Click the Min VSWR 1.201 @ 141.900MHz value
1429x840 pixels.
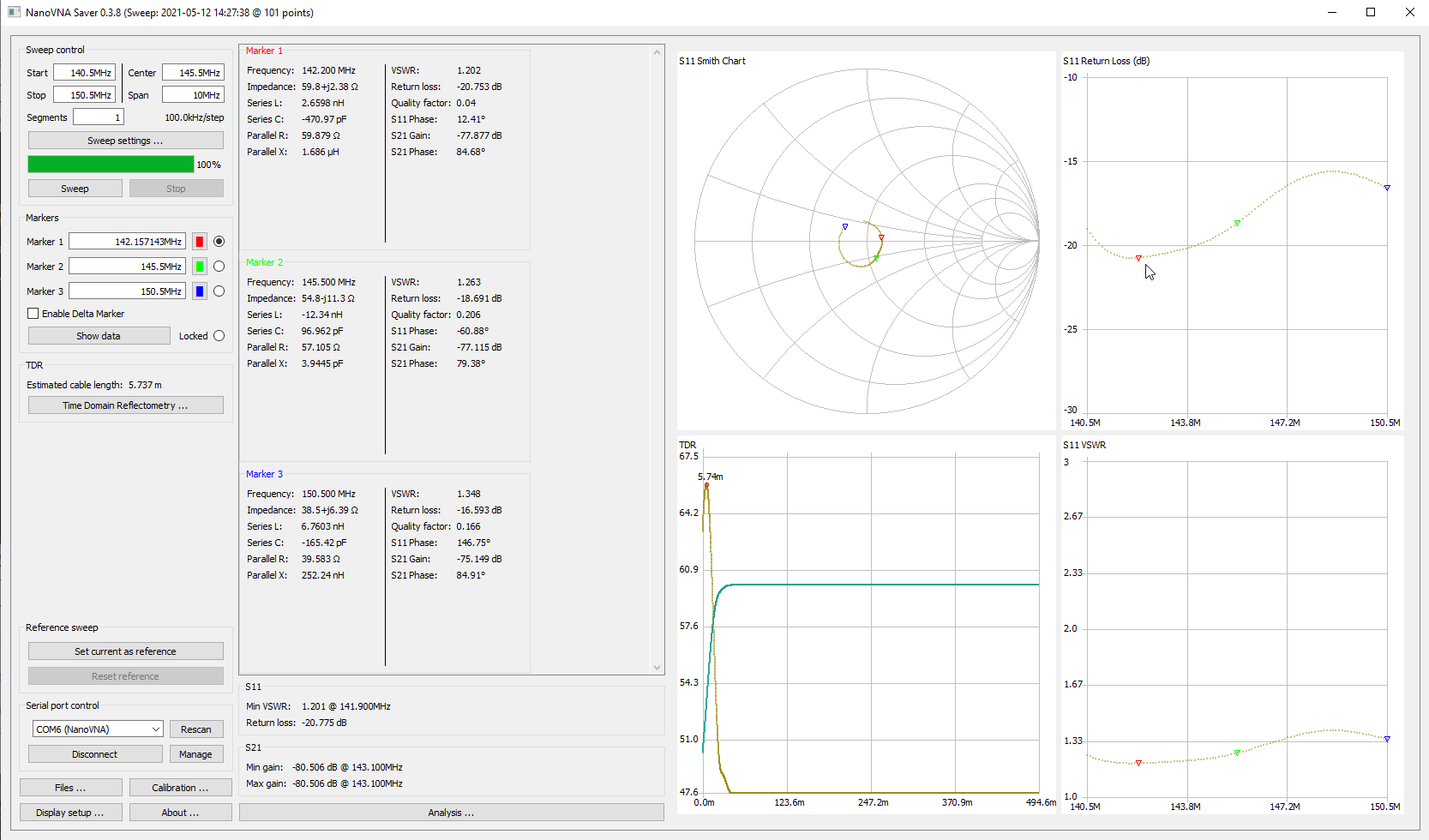point(346,706)
